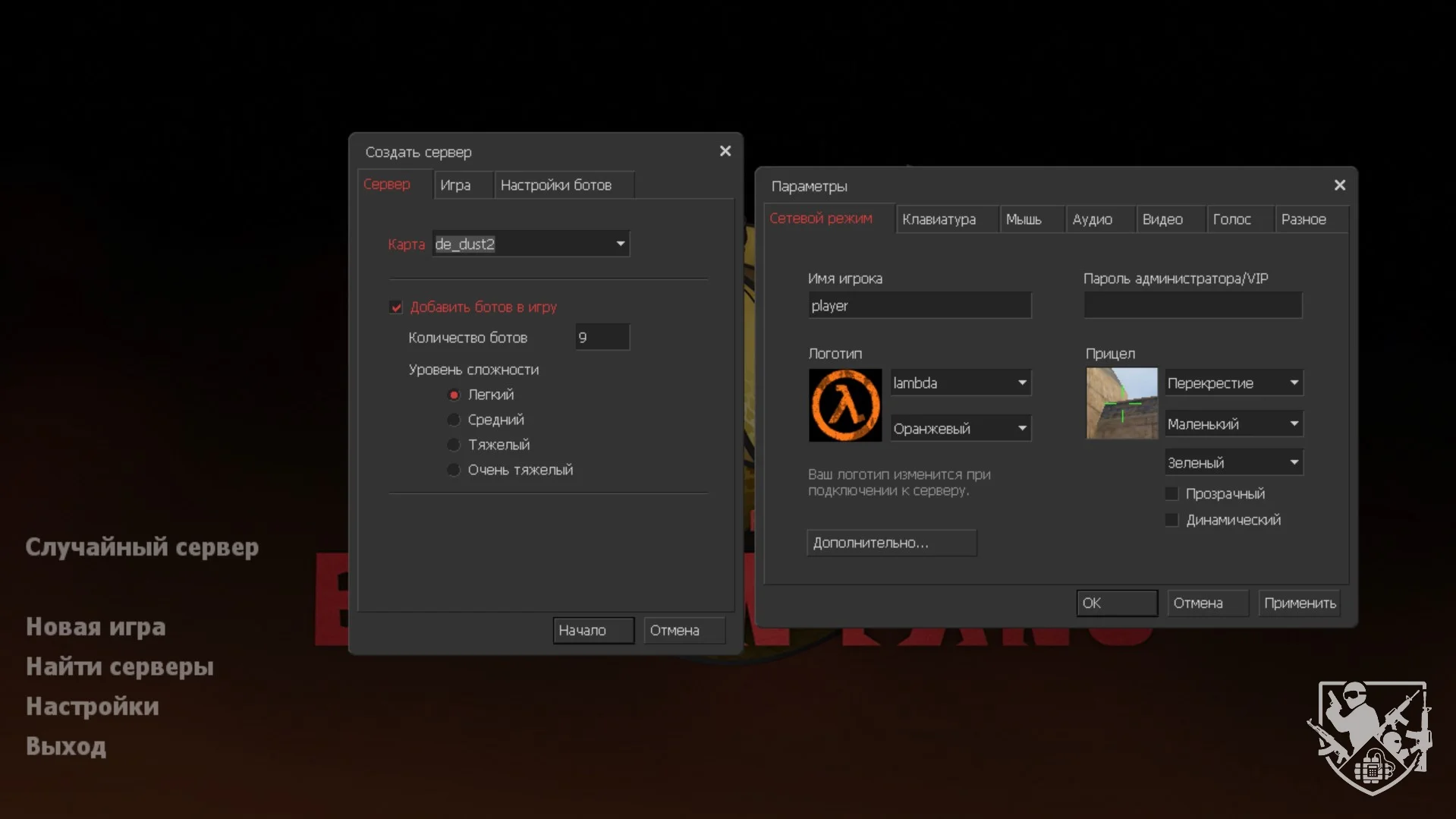This screenshot has width=1456, height=819.
Task: Click the Имя игрока text field
Action: click(919, 306)
